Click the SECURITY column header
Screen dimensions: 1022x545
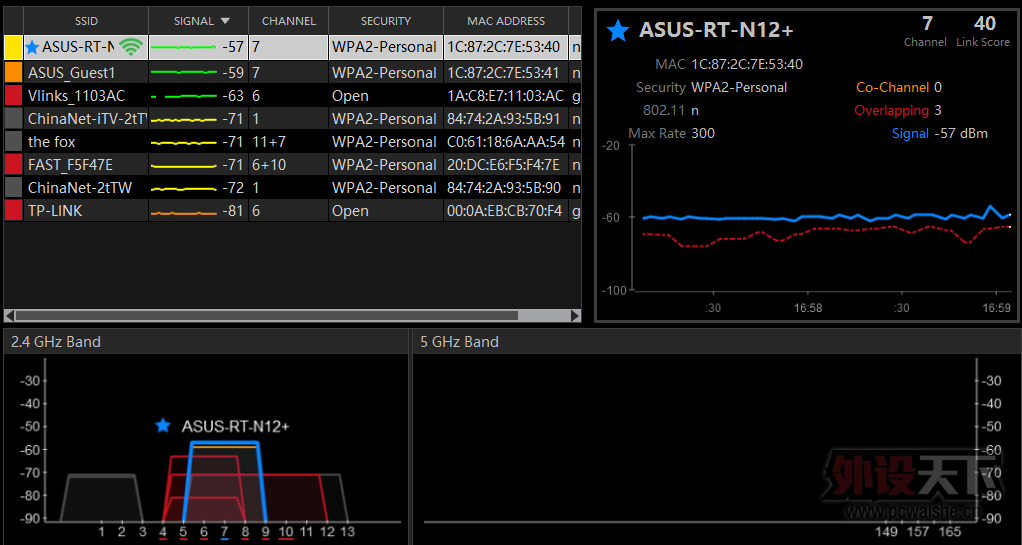pyautogui.click(x=386, y=21)
